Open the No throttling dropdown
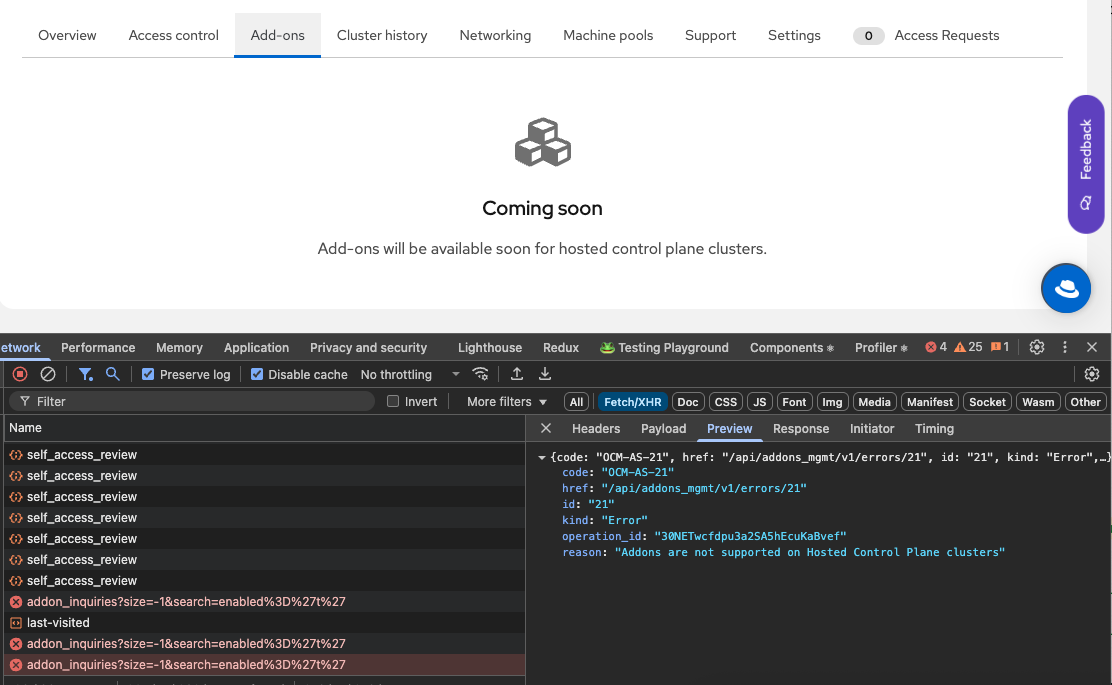 tap(410, 374)
